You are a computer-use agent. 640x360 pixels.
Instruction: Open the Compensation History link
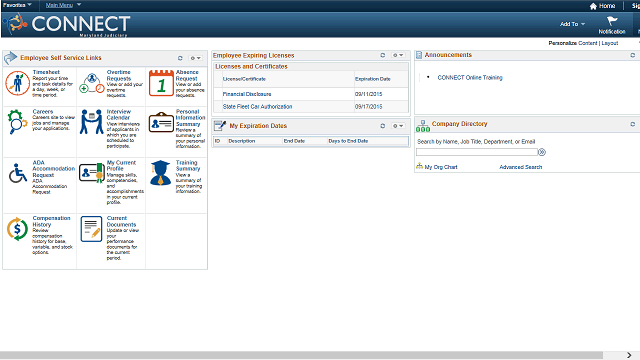(51, 221)
